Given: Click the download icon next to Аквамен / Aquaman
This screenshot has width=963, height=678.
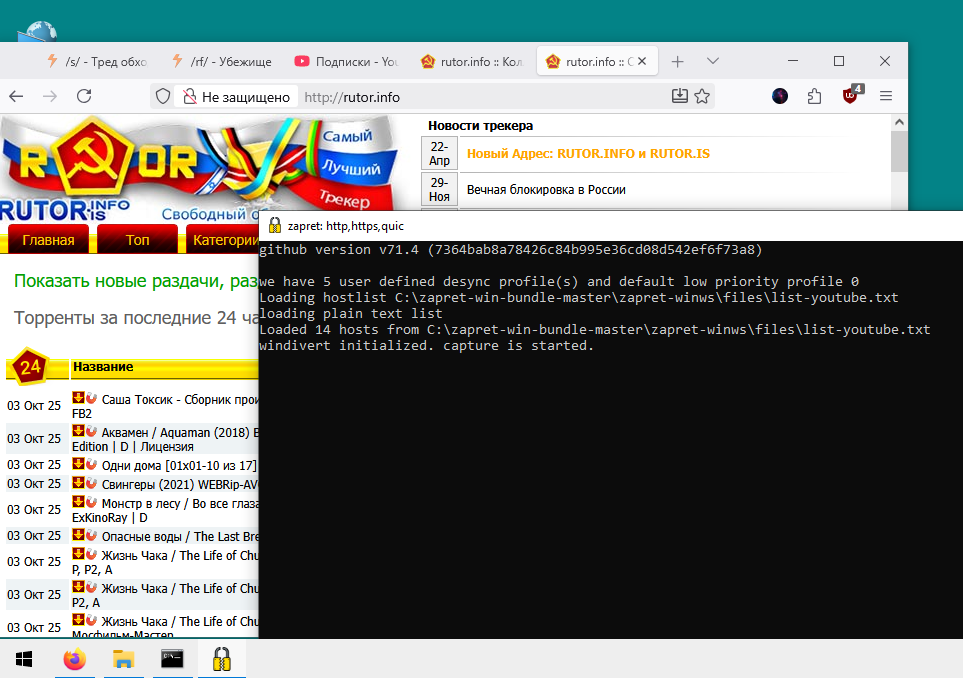Looking at the screenshot, I should coord(78,431).
